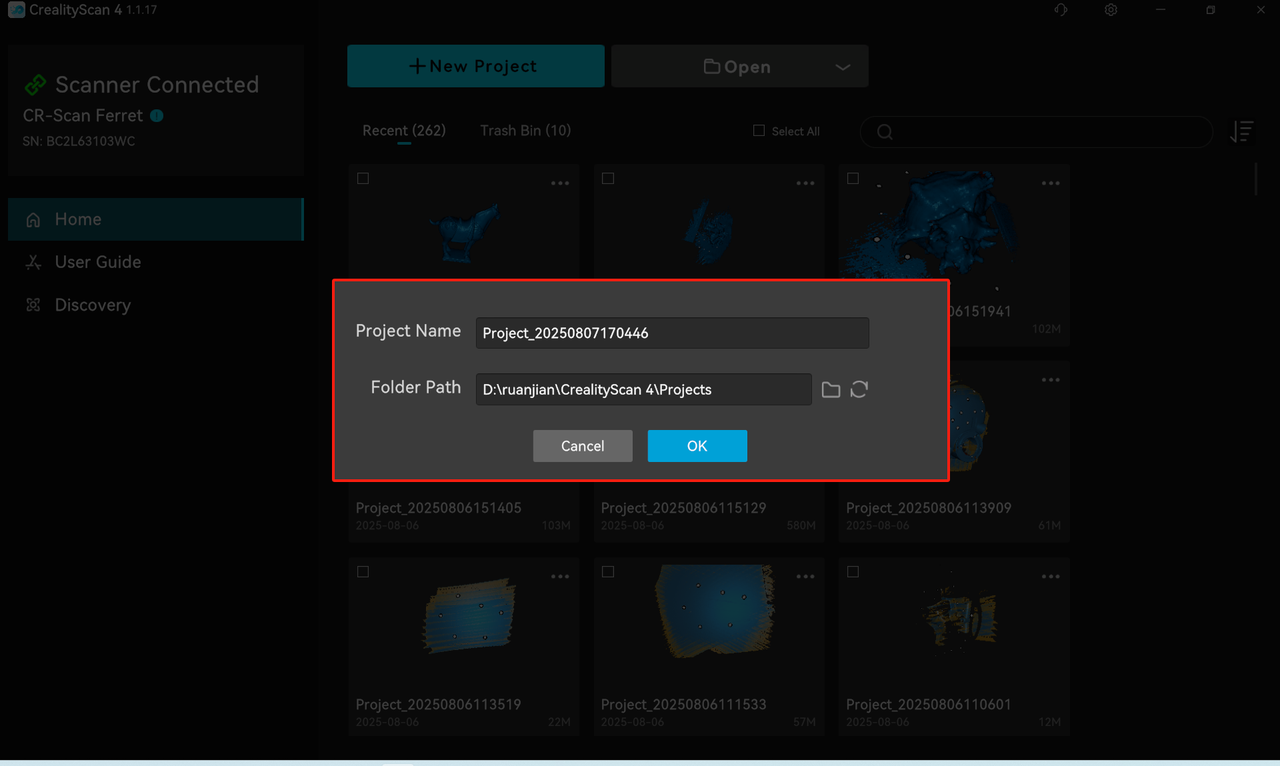This screenshot has width=1280, height=766.
Task: Click the vertical scrollbar of project list
Action: click(1257, 180)
